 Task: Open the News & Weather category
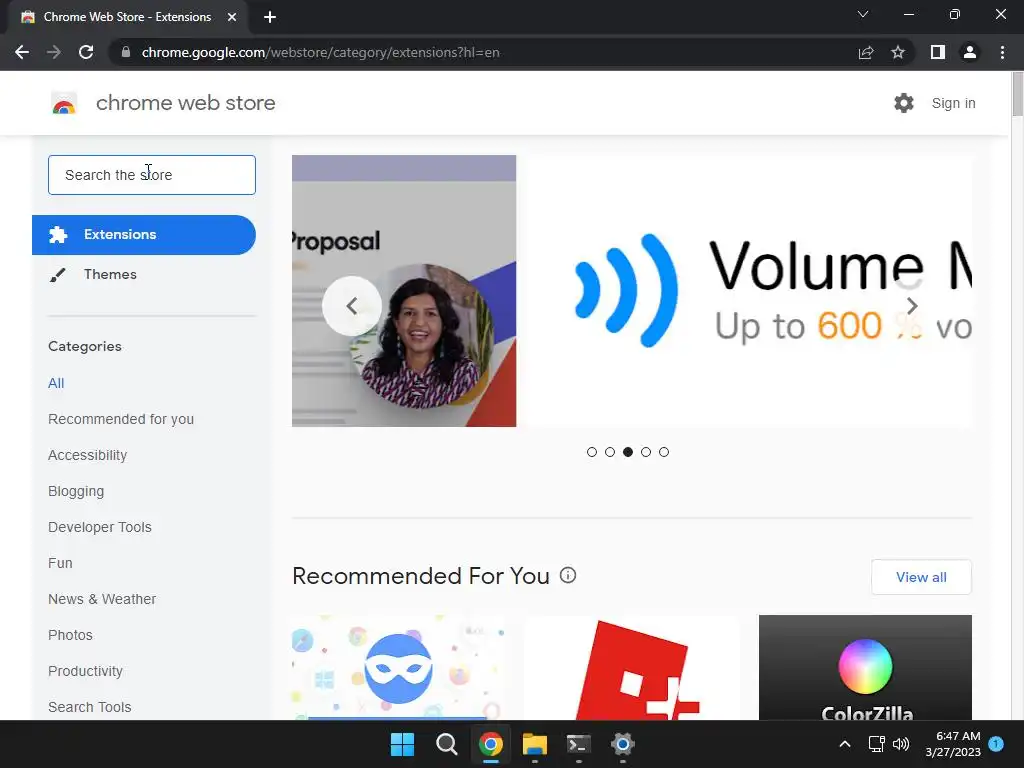pos(102,599)
